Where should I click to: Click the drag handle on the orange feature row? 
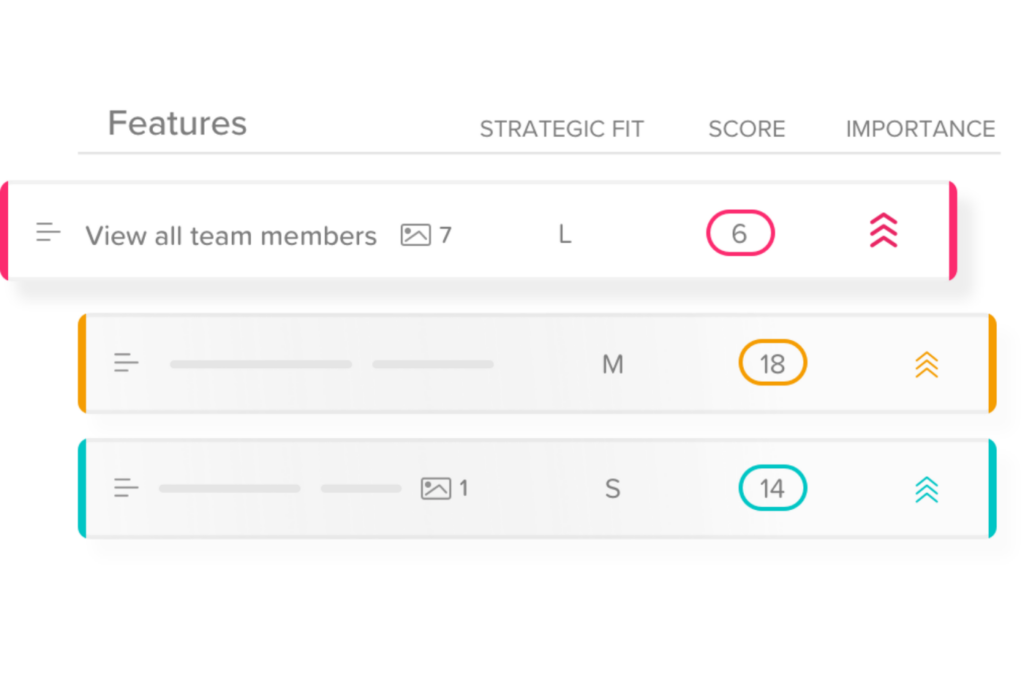coord(126,363)
